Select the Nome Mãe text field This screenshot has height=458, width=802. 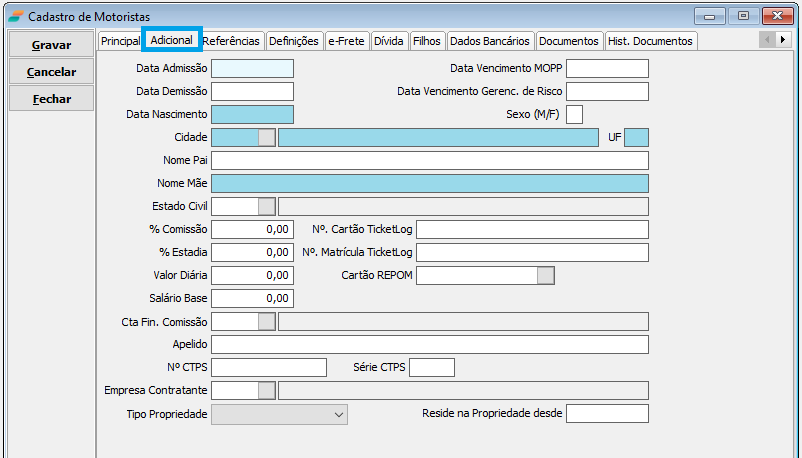tap(430, 184)
